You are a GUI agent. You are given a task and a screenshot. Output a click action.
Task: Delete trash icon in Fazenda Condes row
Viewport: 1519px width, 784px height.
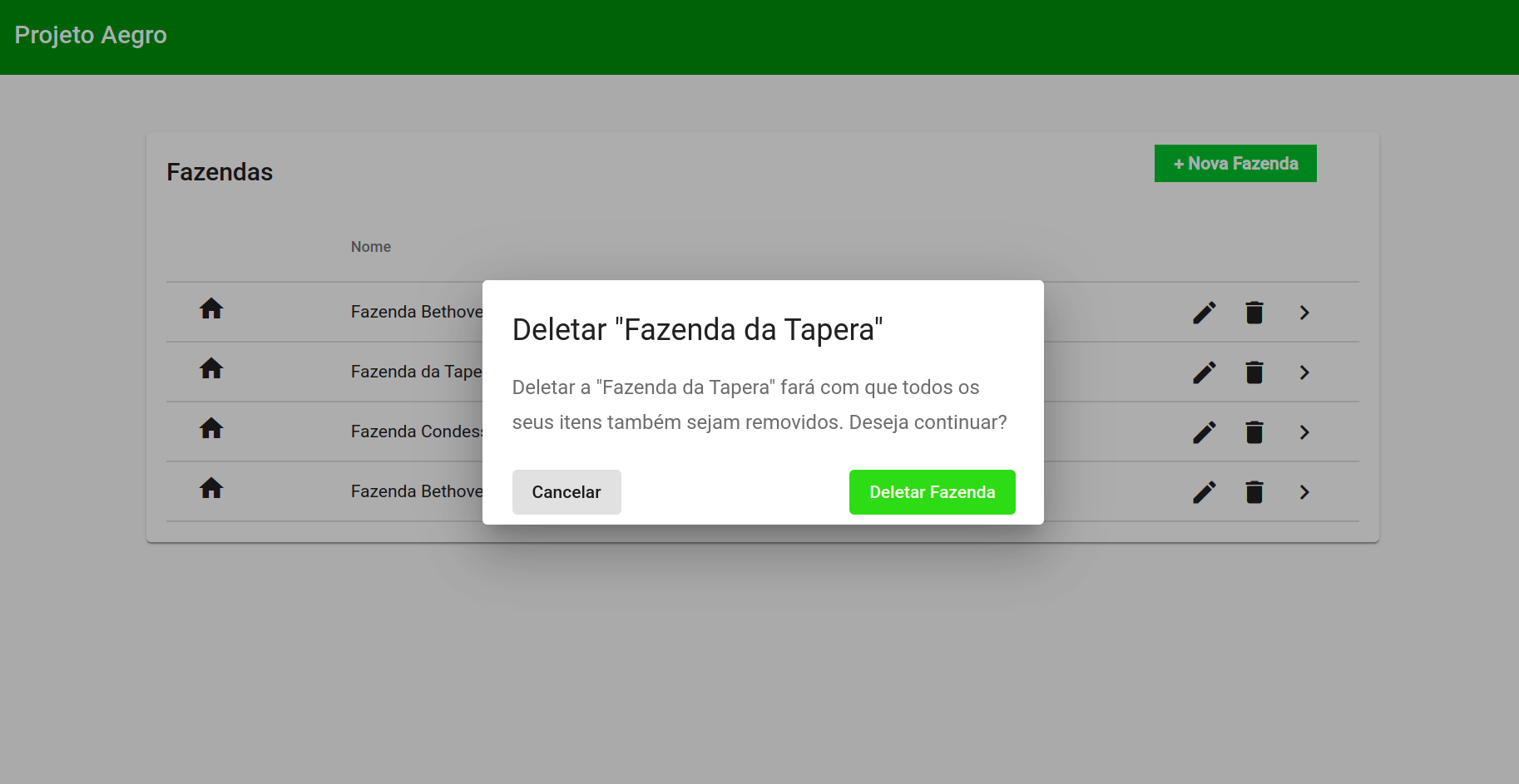1254,432
